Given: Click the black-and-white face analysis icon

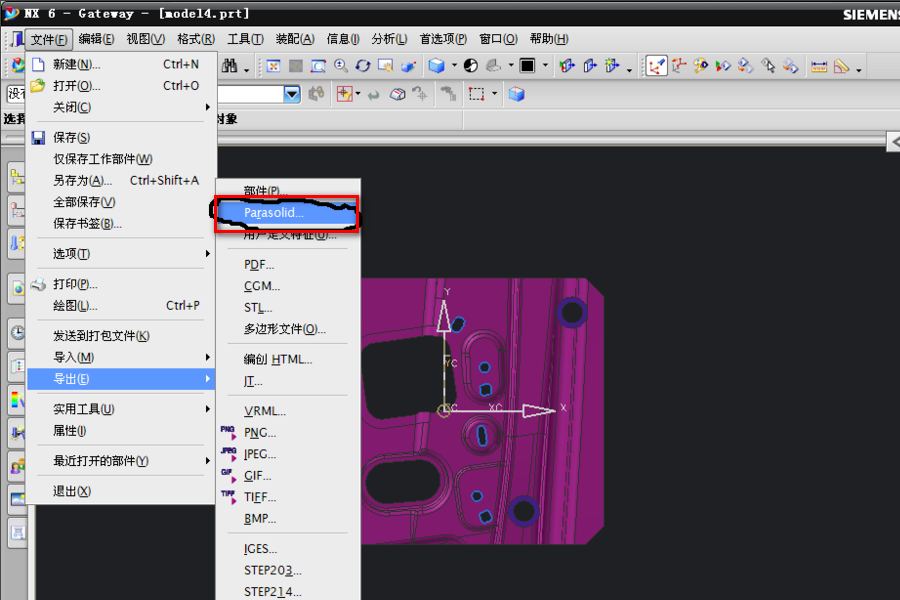Looking at the screenshot, I should pos(471,66).
